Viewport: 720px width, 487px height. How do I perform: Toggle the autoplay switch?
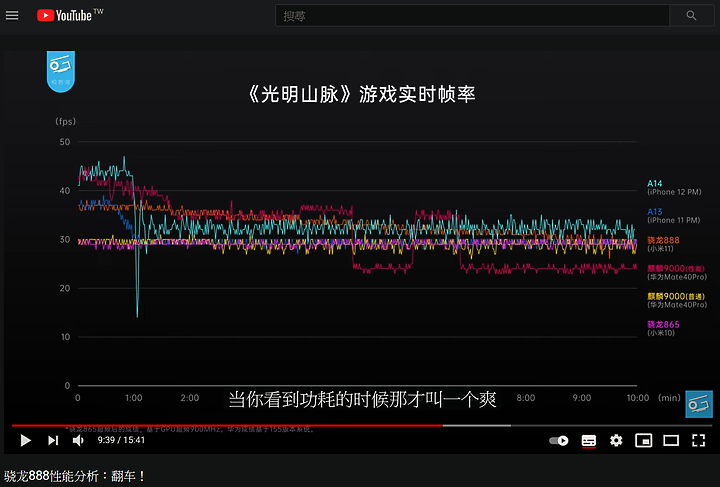(x=559, y=441)
